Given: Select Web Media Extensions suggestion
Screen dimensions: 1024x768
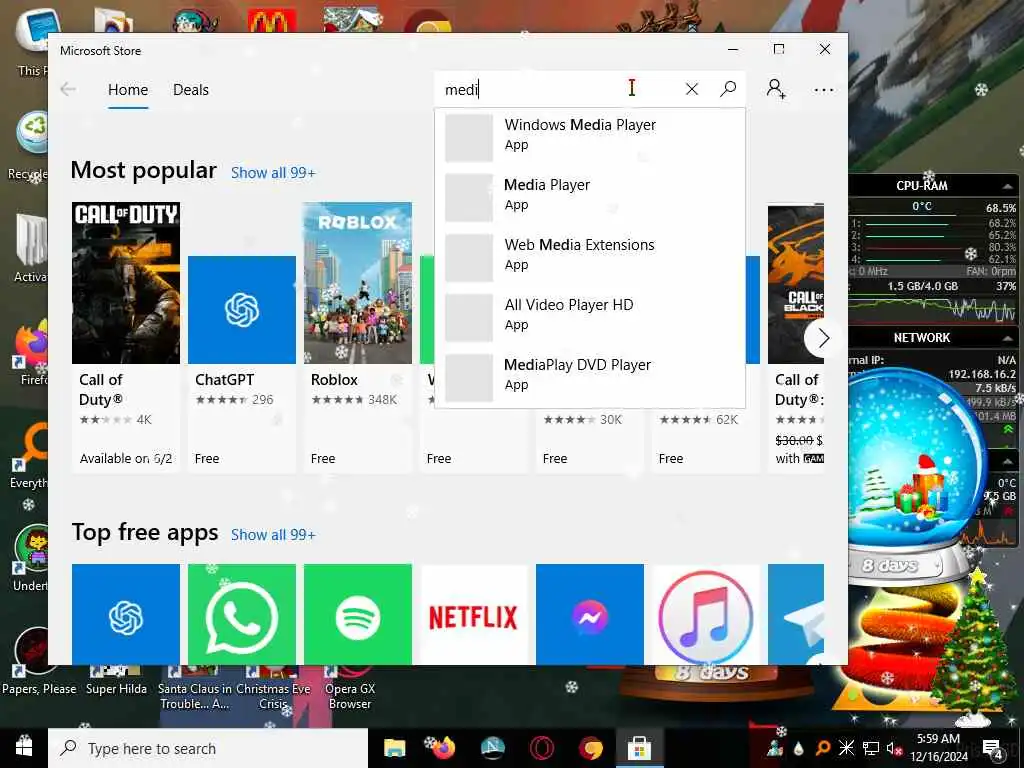Looking at the screenshot, I should 590,257.
